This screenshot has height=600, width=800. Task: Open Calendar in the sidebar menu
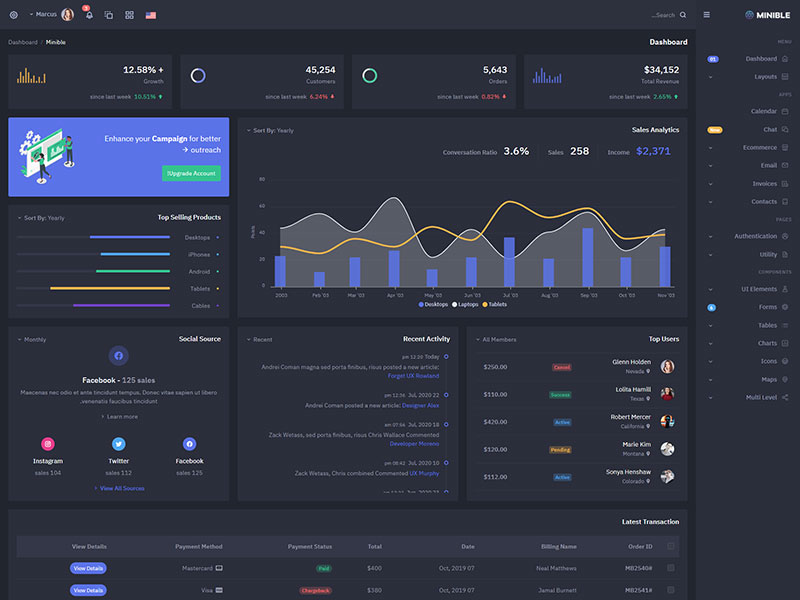[764, 111]
